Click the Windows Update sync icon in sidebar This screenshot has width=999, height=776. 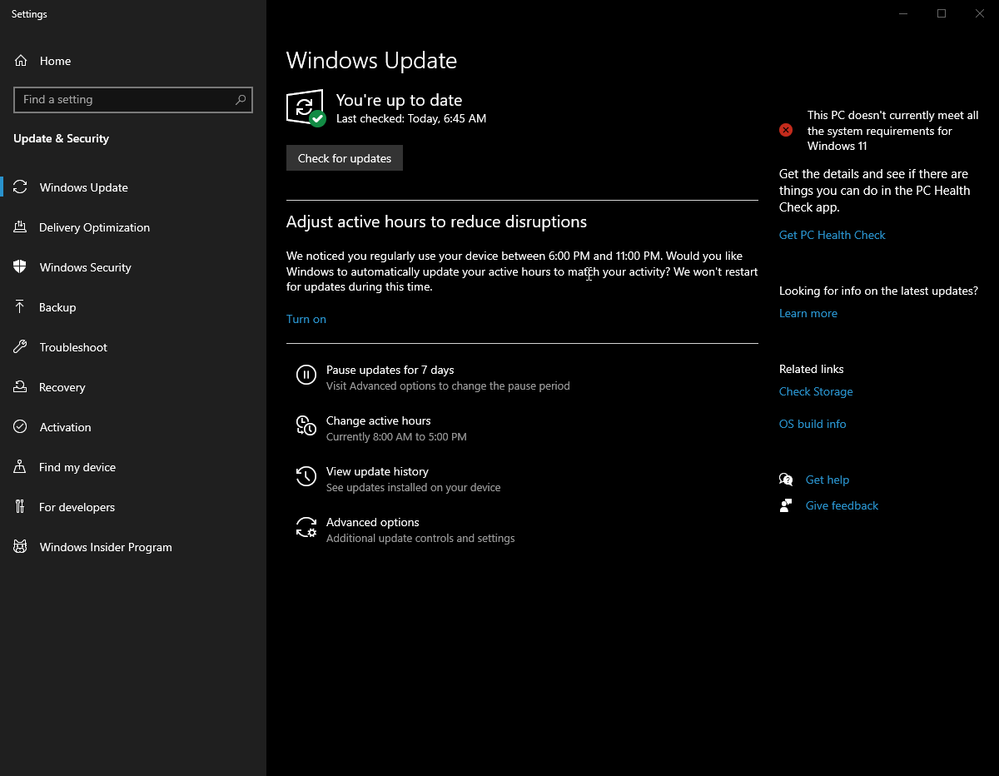point(20,187)
